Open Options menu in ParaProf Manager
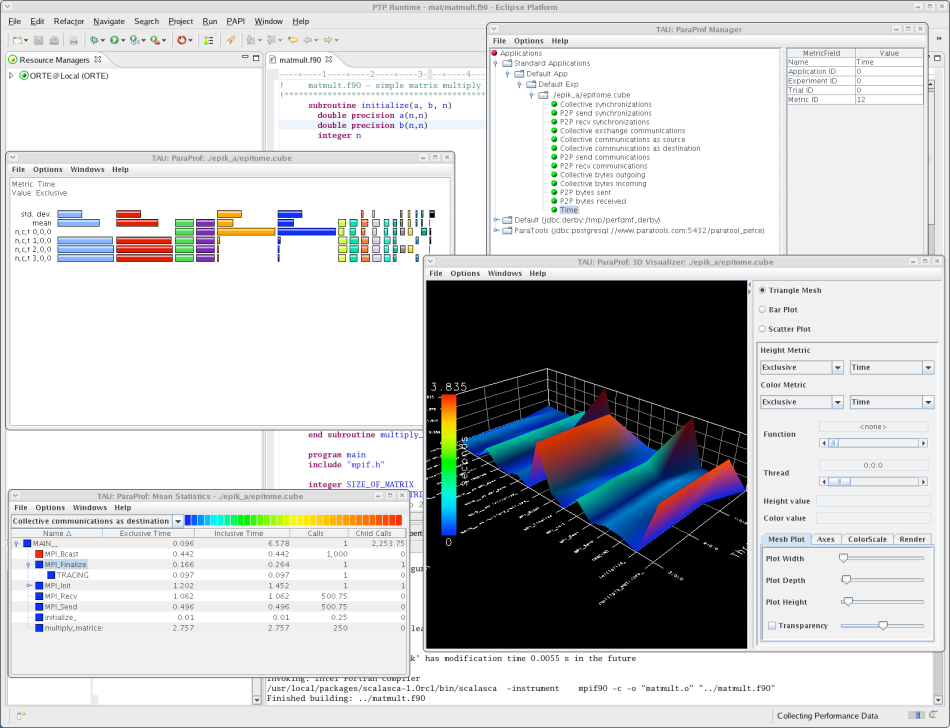 [x=529, y=41]
